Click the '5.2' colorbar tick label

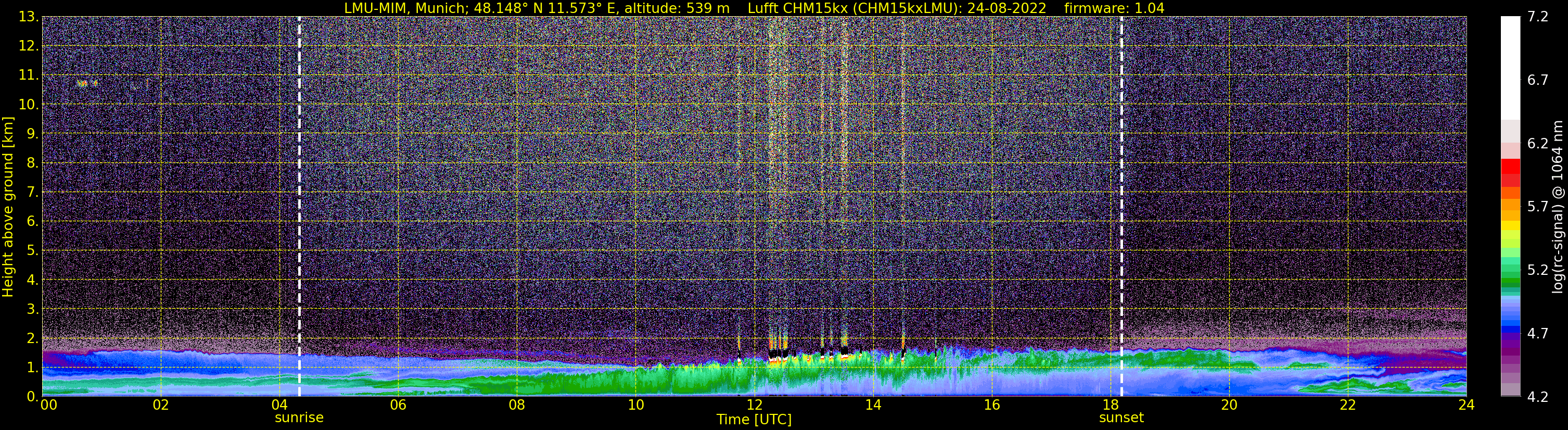click(1538, 270)
